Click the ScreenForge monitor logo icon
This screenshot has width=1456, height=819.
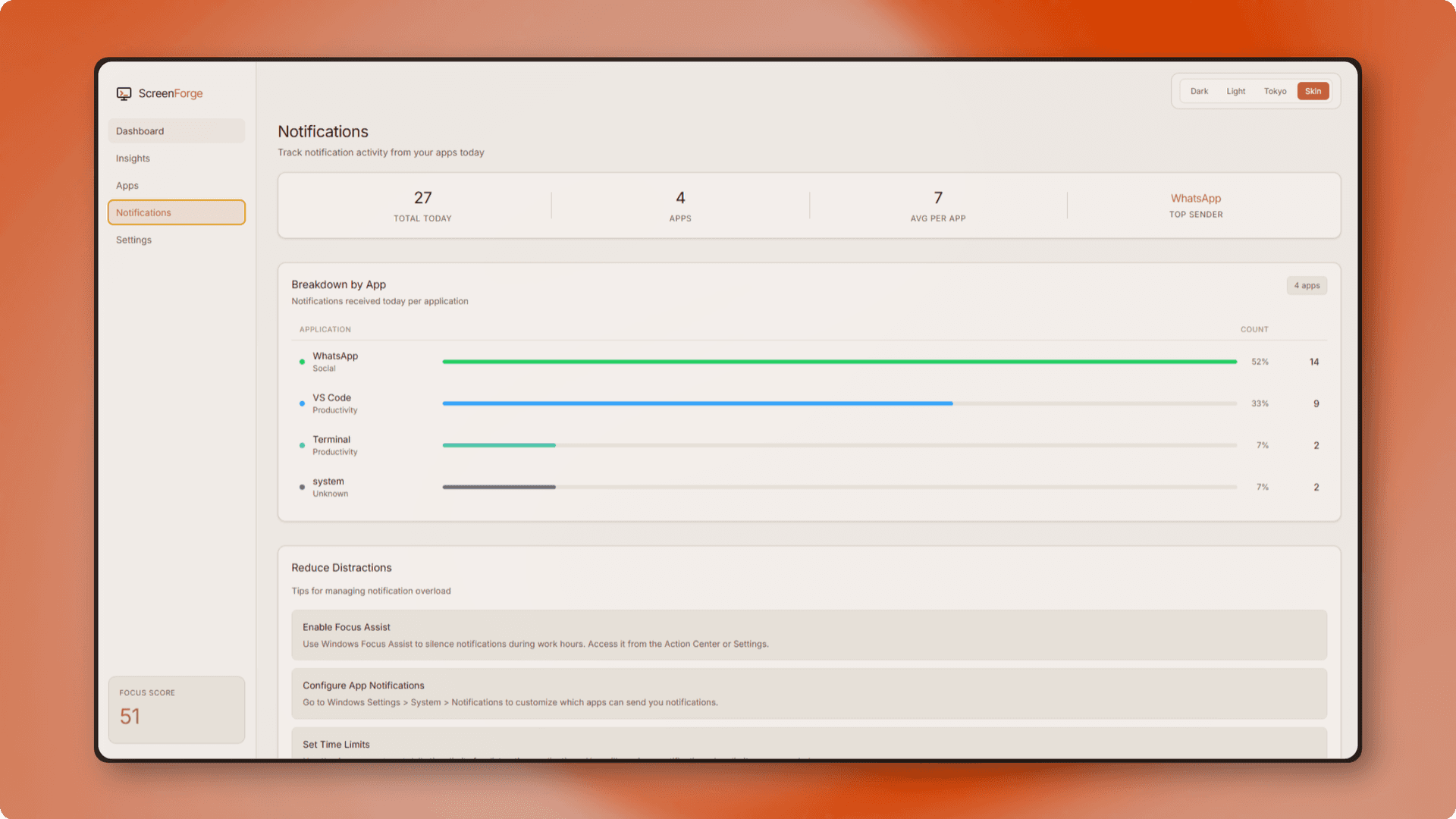click(124, 93)
